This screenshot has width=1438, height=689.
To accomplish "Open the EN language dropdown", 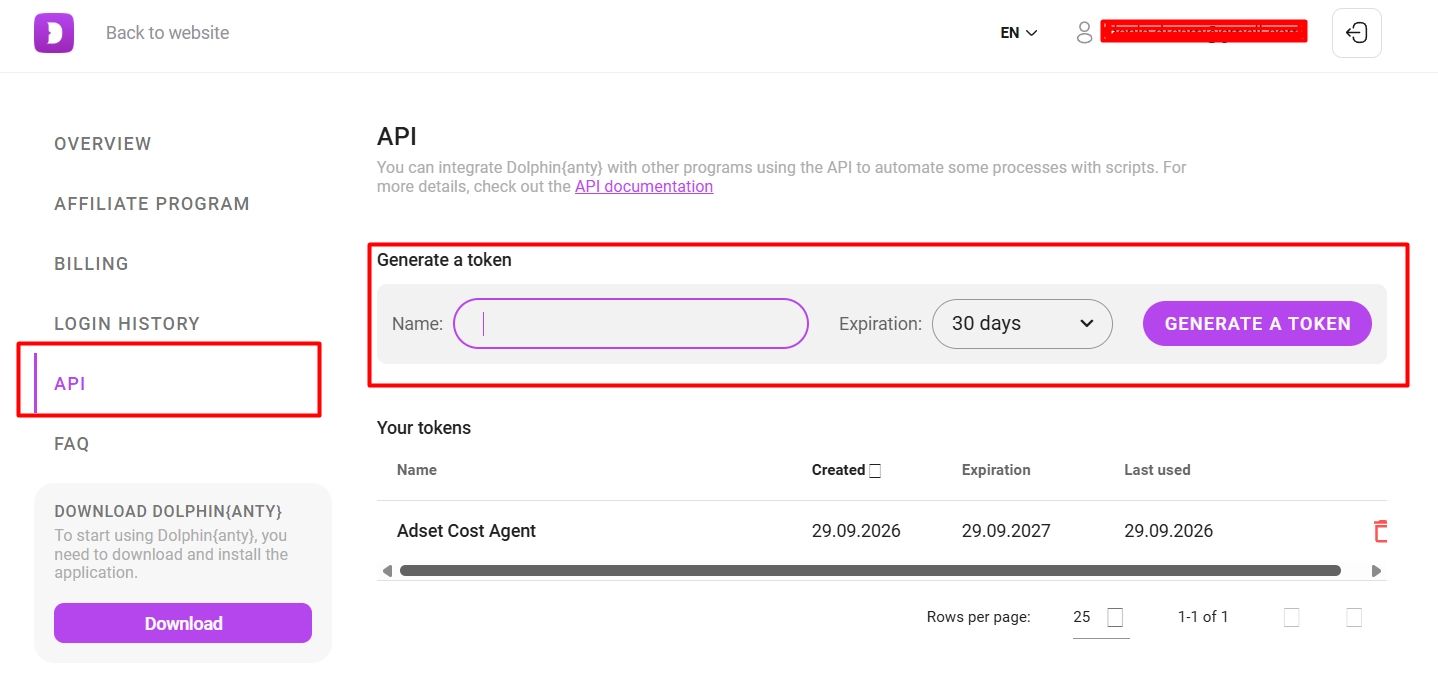I will [1019, 33].
